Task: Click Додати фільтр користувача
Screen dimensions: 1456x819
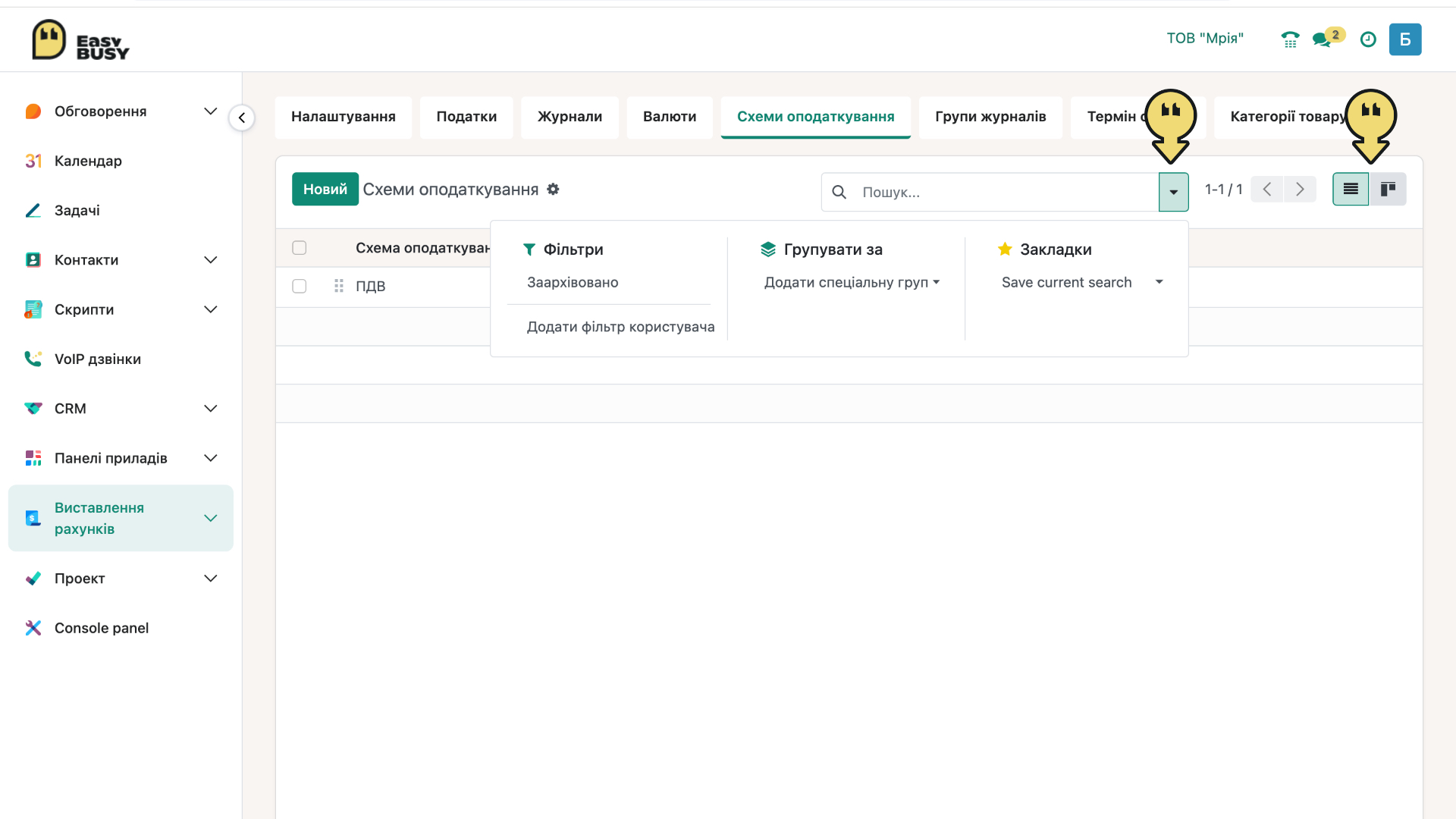Action: click(620, 327)
